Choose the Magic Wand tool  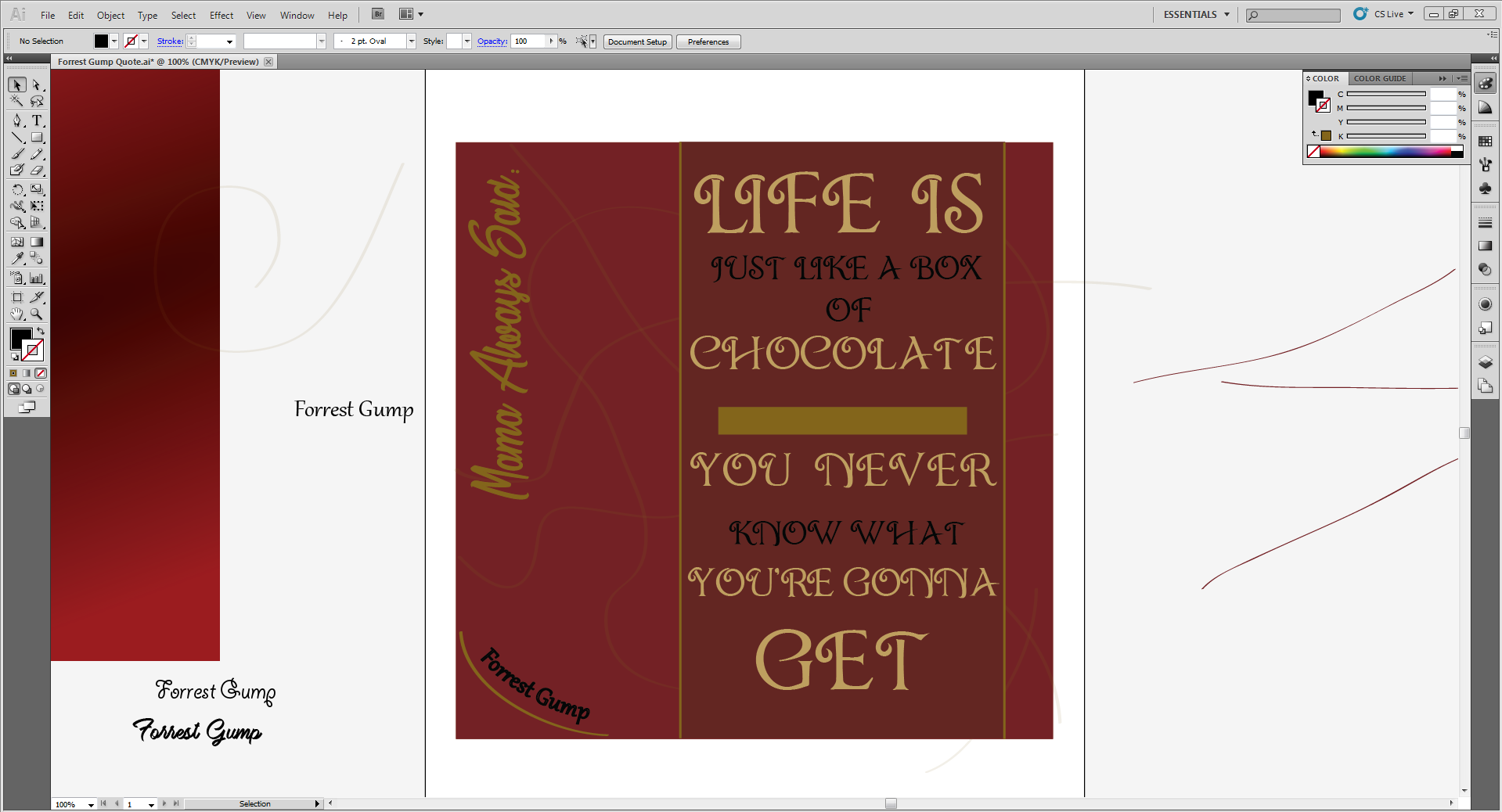tap(17, 102)
